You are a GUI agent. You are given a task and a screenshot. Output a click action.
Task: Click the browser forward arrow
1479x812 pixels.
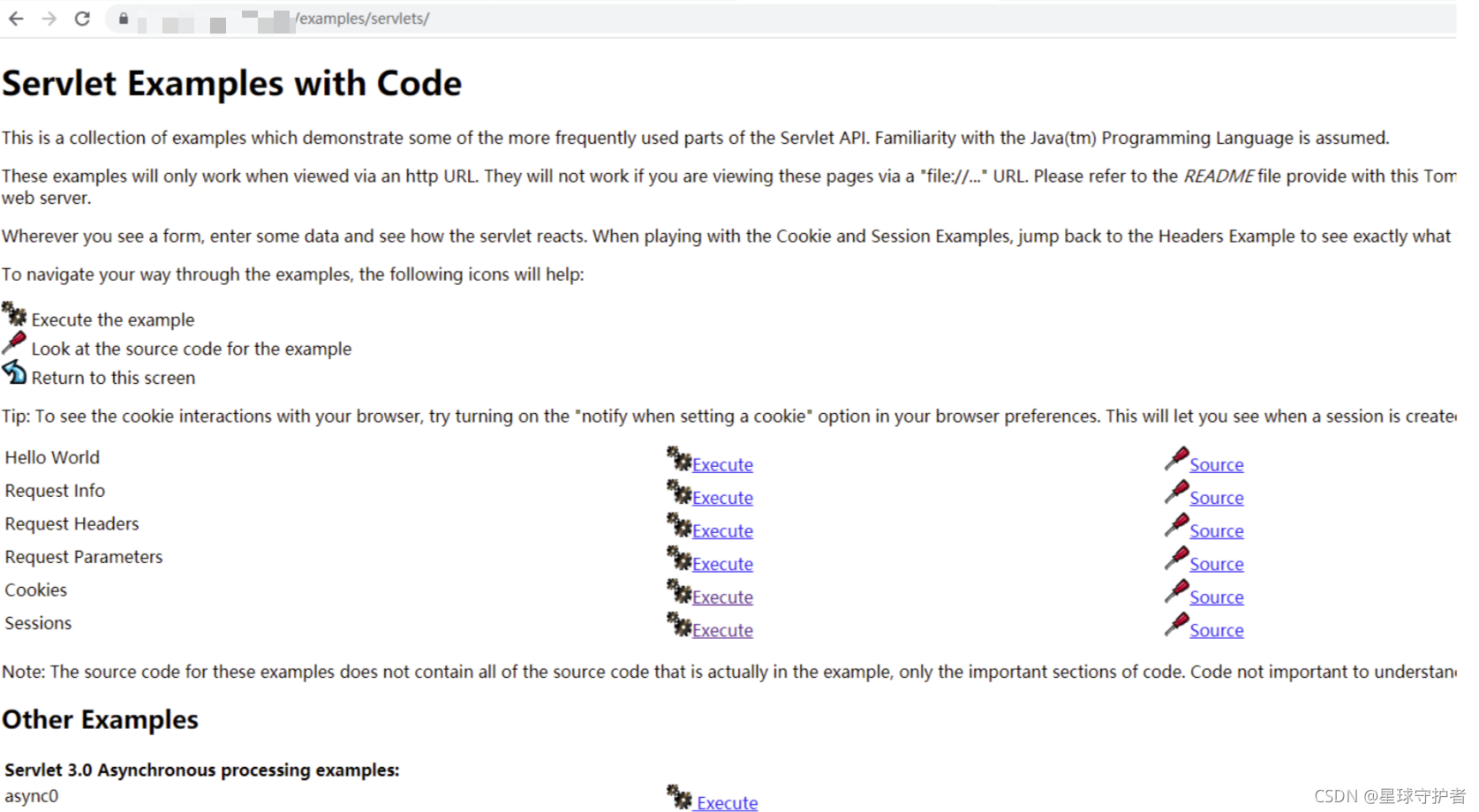tap(49, 19)
